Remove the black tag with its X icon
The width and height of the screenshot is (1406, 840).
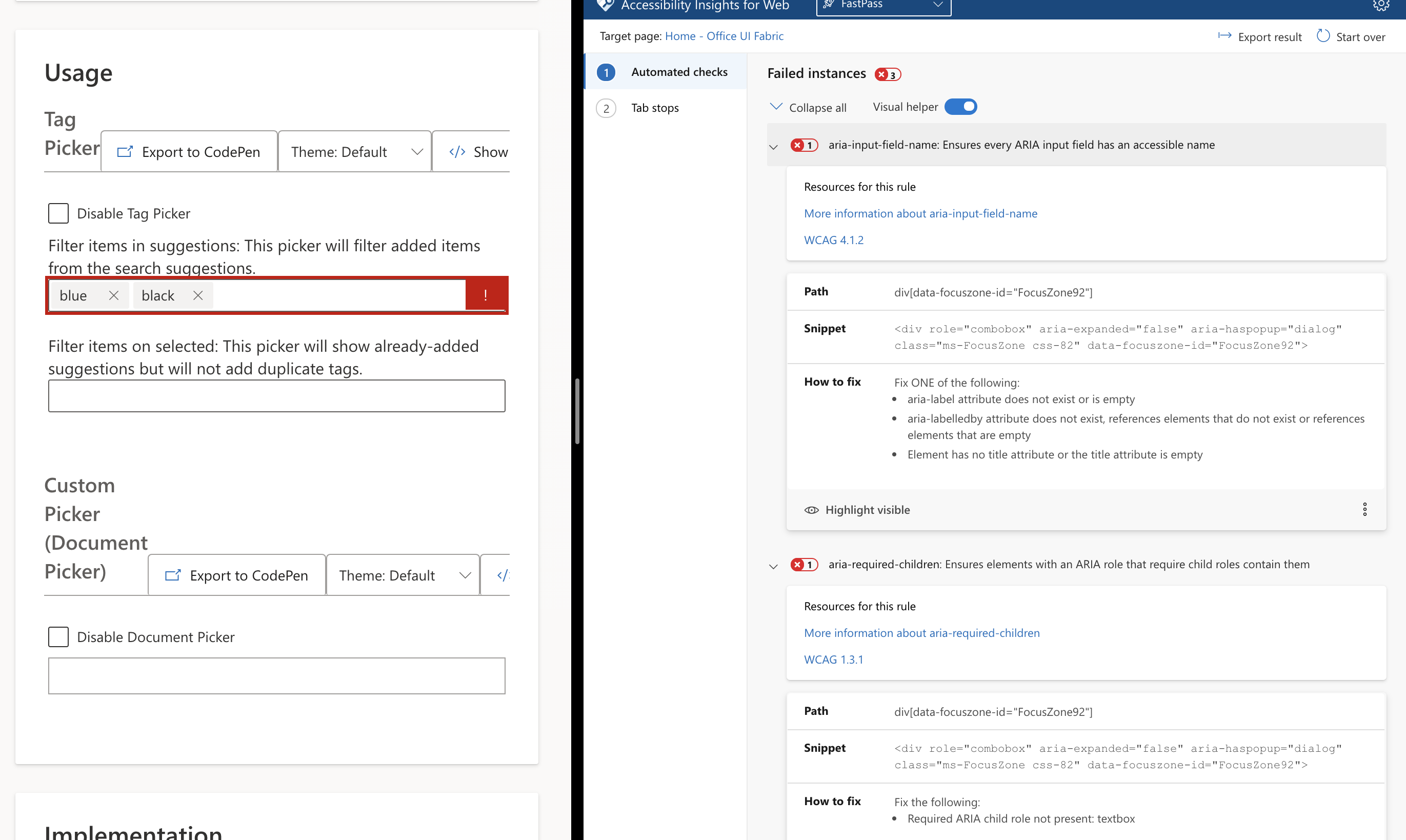(x=197, y=295)
